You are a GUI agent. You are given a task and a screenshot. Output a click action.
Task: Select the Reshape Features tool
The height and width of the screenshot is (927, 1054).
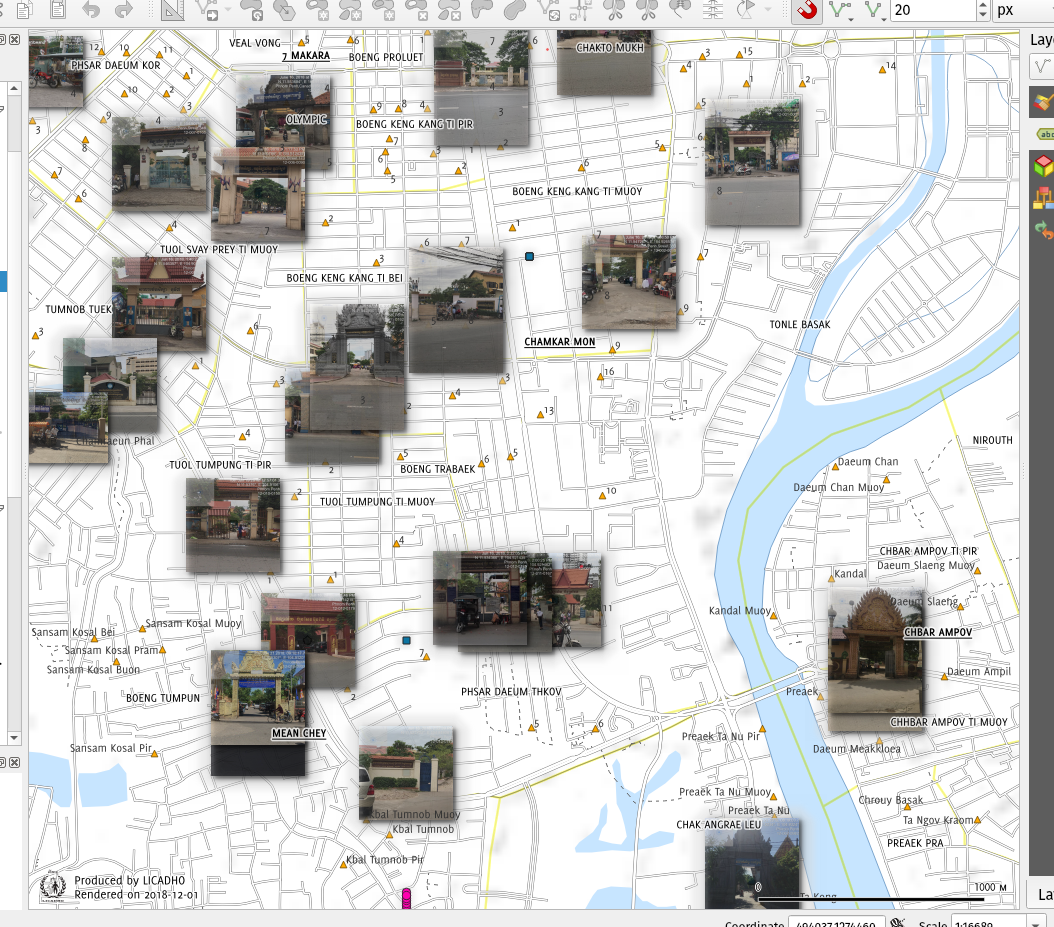coord(482,9)
